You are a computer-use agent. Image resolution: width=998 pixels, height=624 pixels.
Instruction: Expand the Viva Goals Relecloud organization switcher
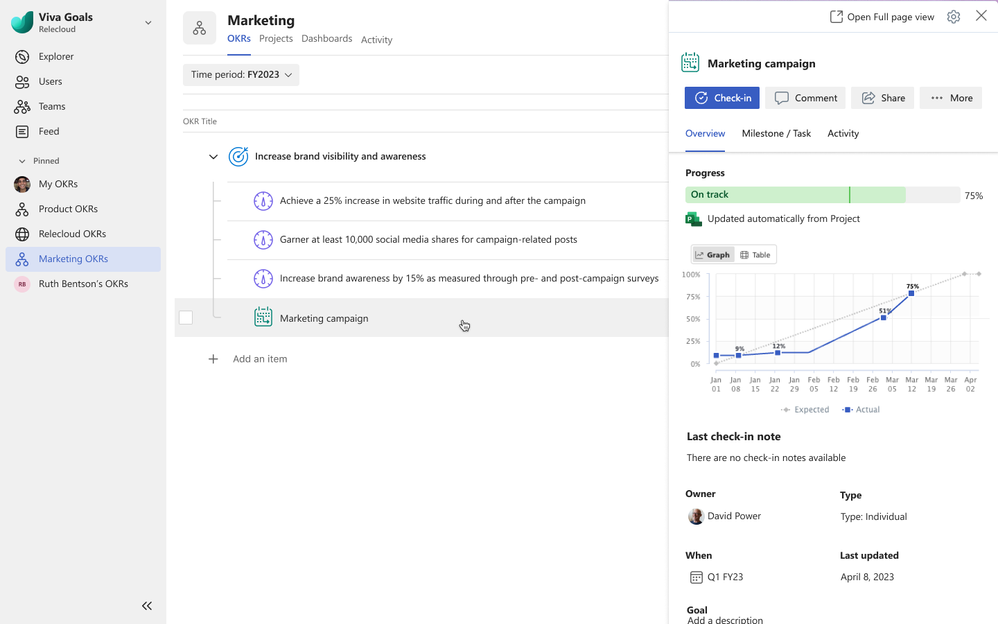148,23
